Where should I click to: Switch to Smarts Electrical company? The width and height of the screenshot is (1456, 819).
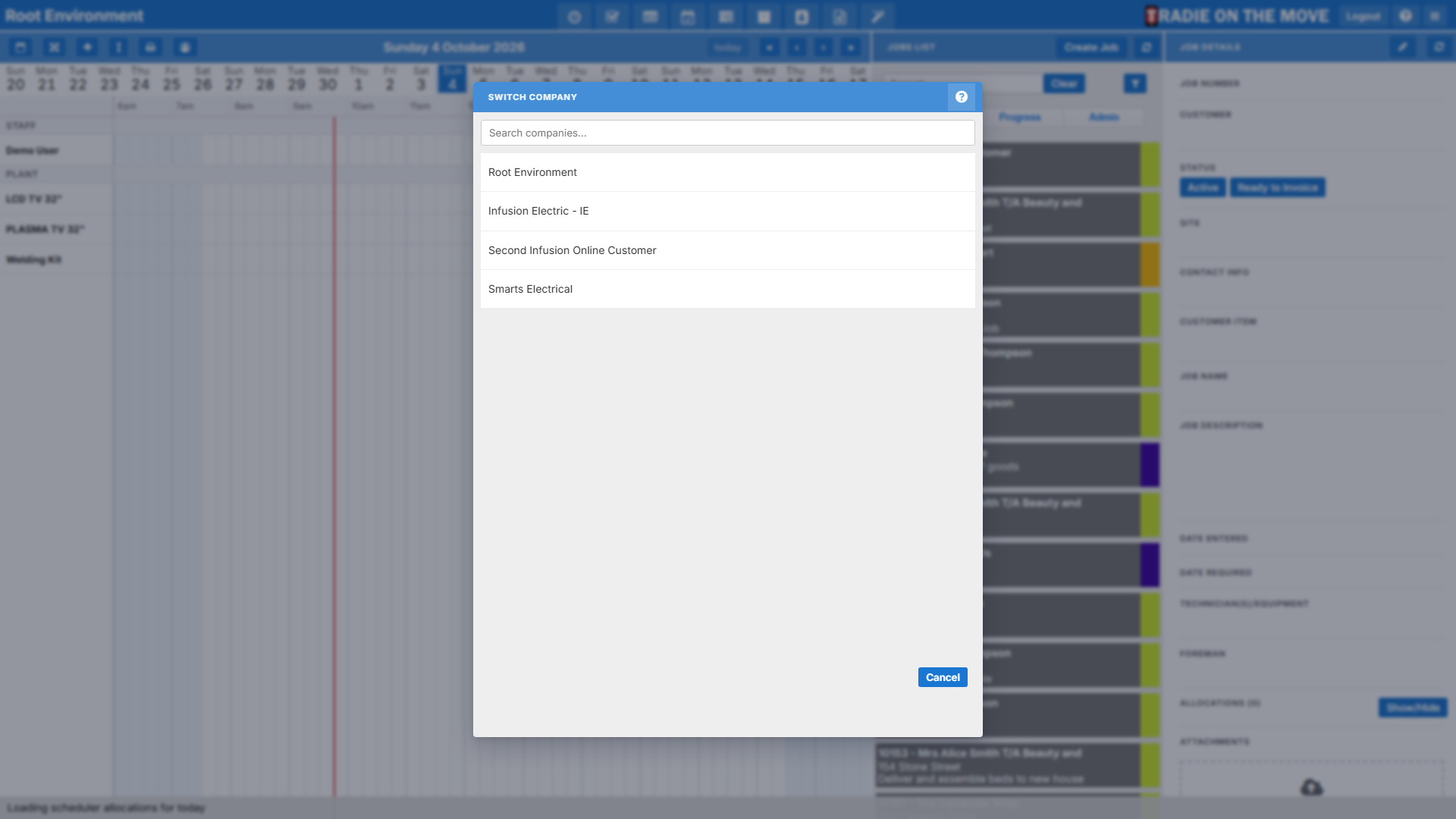click(x=727, y=289)
